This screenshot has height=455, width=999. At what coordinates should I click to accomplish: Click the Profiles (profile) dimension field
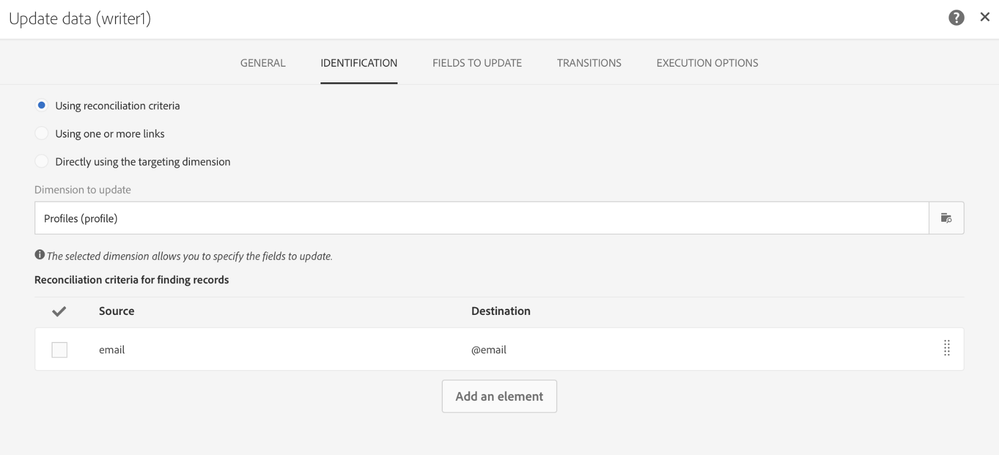click(x=482, y=218)
